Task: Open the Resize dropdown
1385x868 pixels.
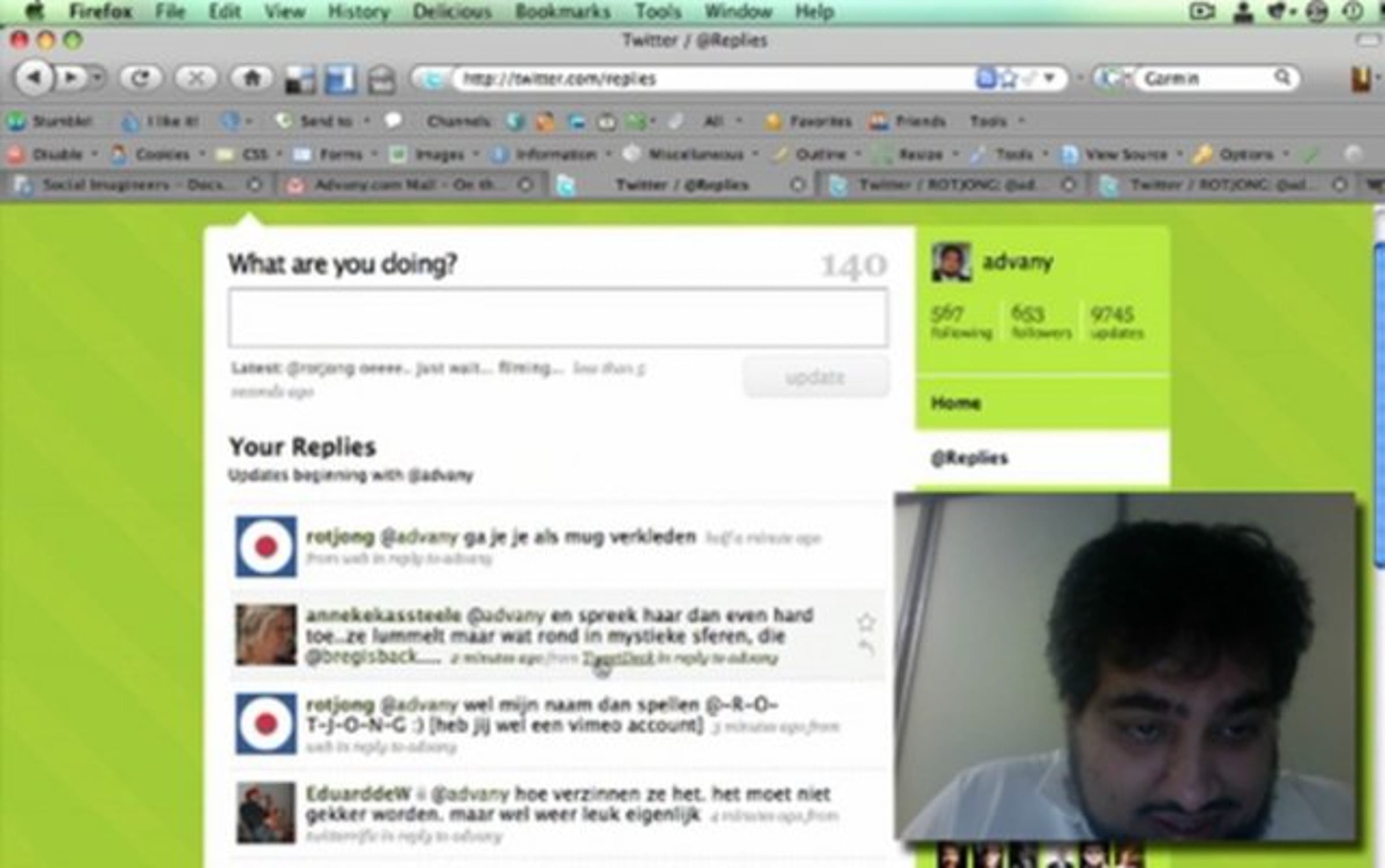Action: pyautogui.click(x=916, y=154)
